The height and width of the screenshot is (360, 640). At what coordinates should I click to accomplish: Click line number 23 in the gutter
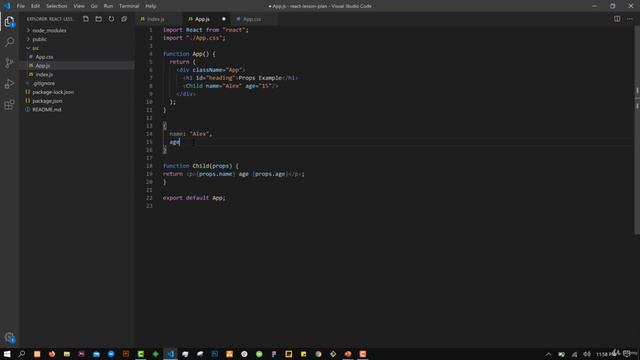[149, 206]
